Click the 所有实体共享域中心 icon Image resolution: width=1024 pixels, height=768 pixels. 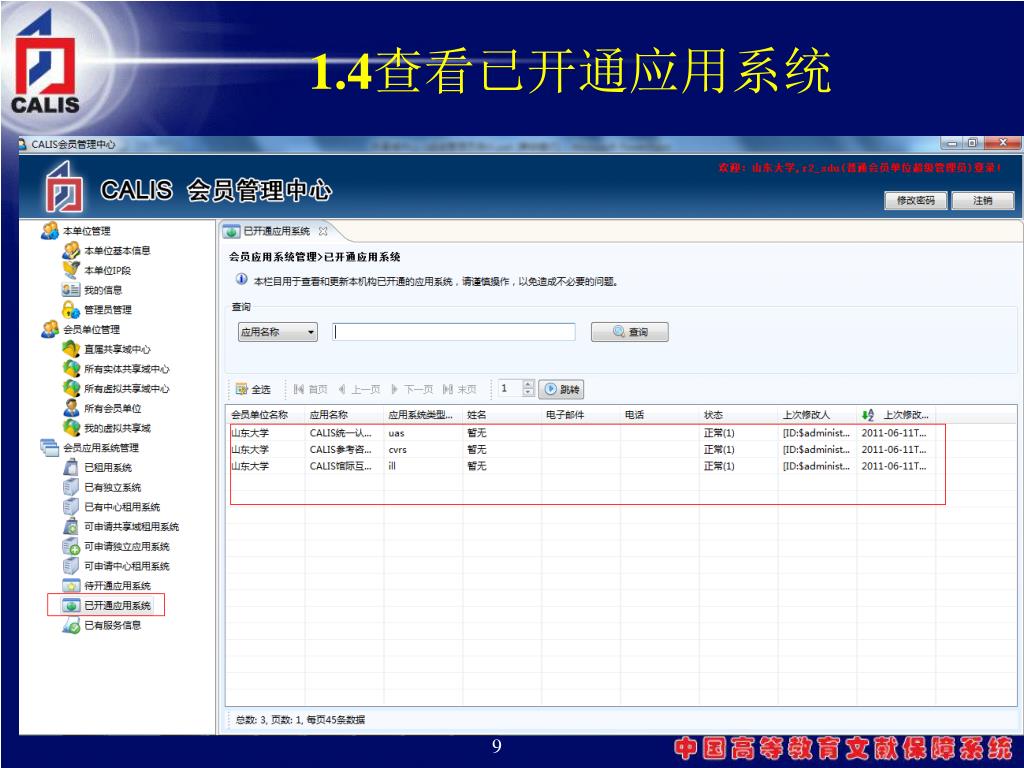[x=71, y=368]
